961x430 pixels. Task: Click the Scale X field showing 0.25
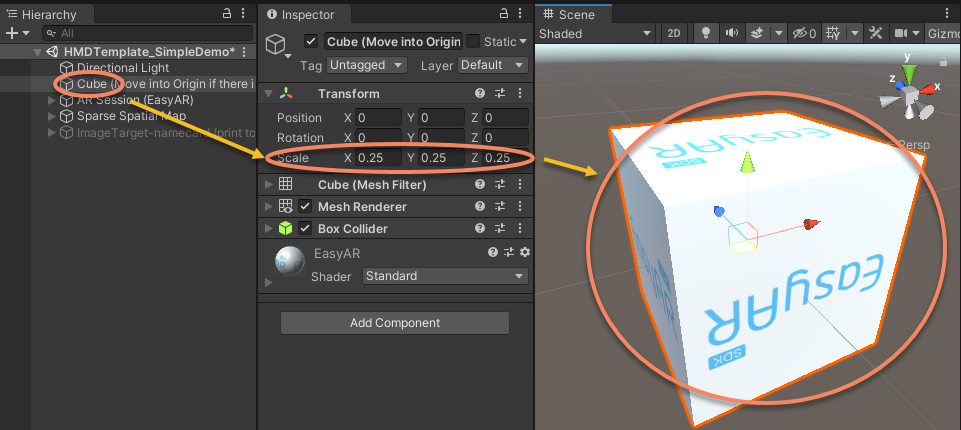[x=378, y=157]
